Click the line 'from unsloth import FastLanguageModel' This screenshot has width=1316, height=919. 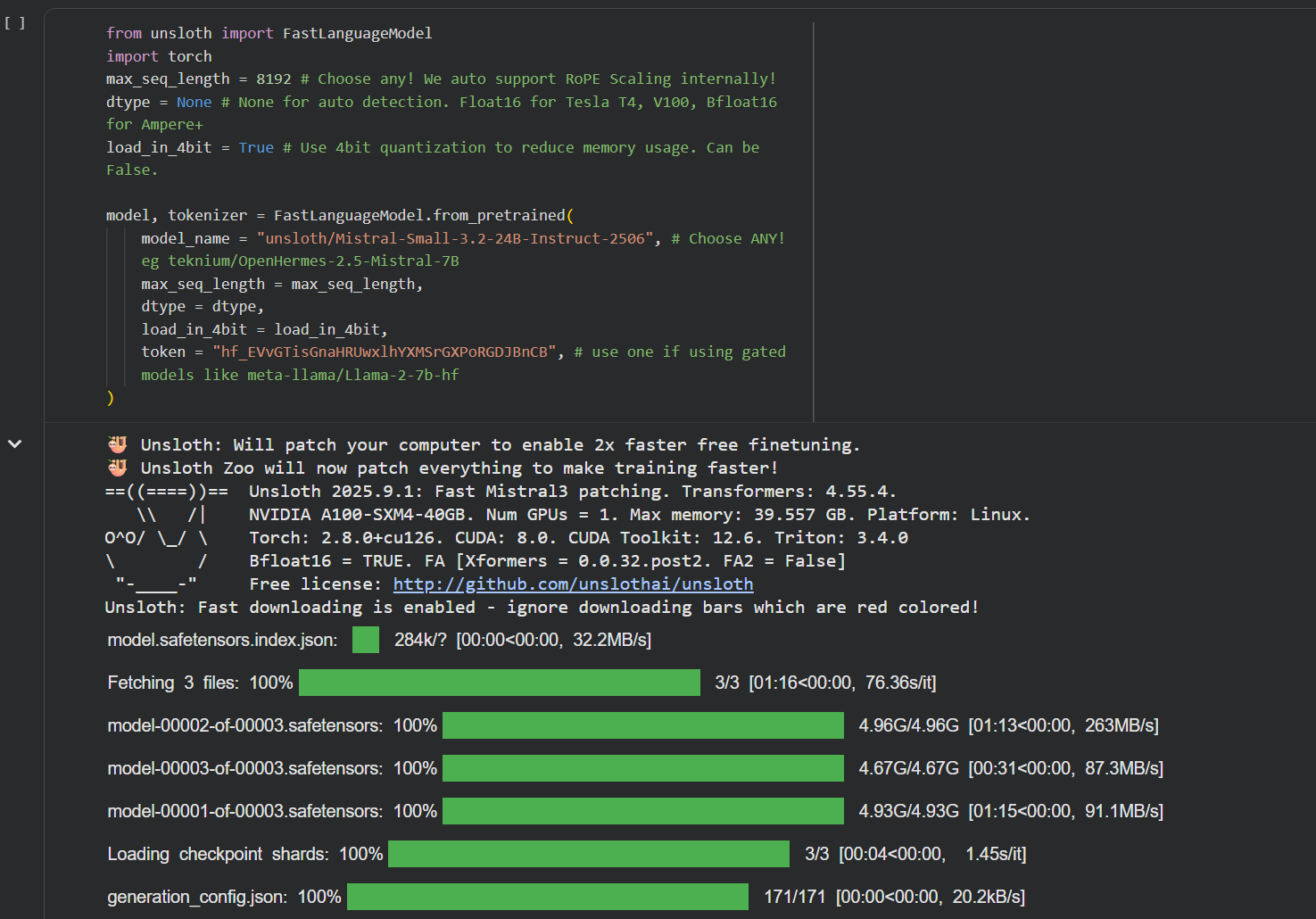(269, 33)
